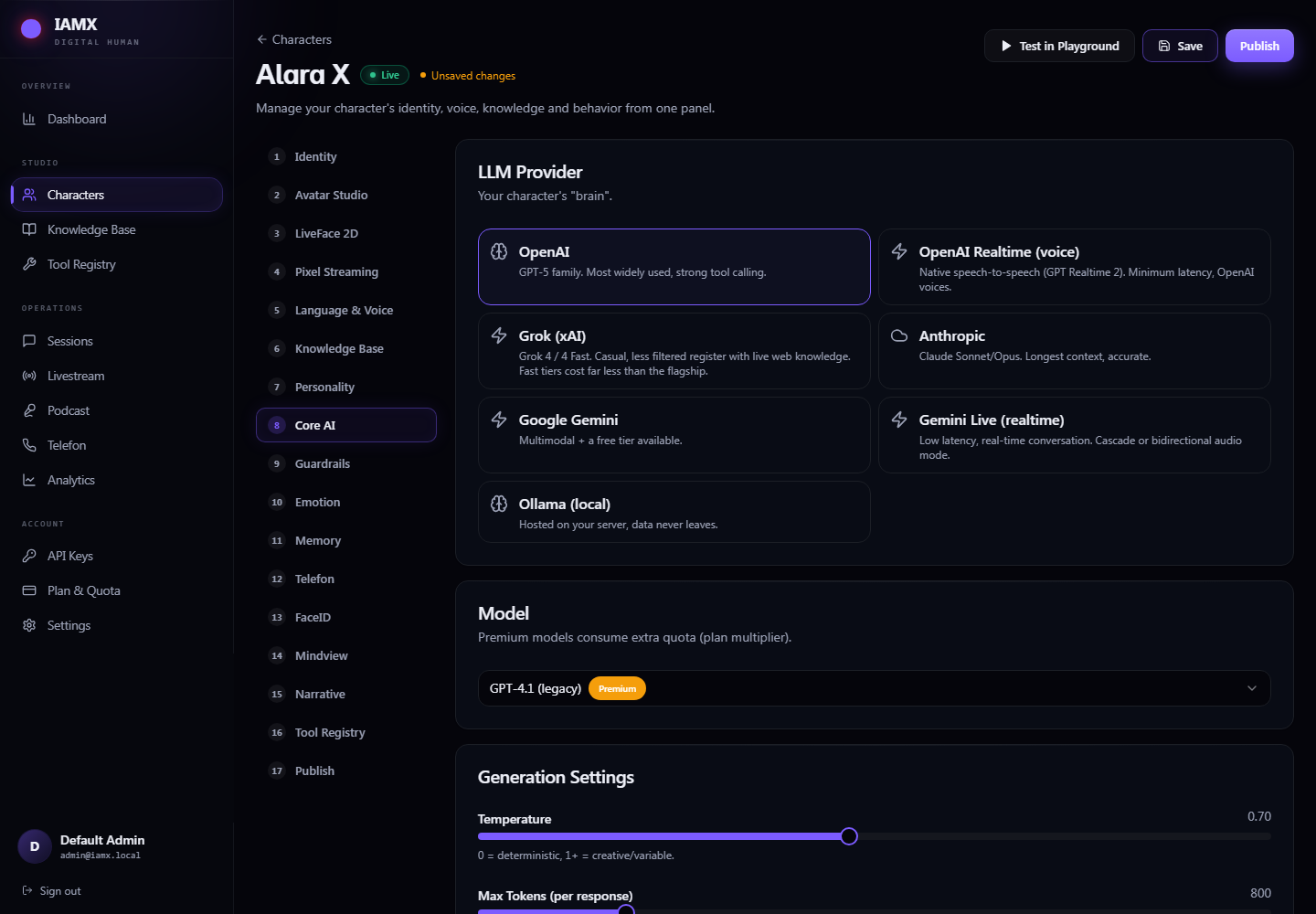
Task: Click the D avatar of Default Admin
Action: pyautogui.click(x=35, y=846)
